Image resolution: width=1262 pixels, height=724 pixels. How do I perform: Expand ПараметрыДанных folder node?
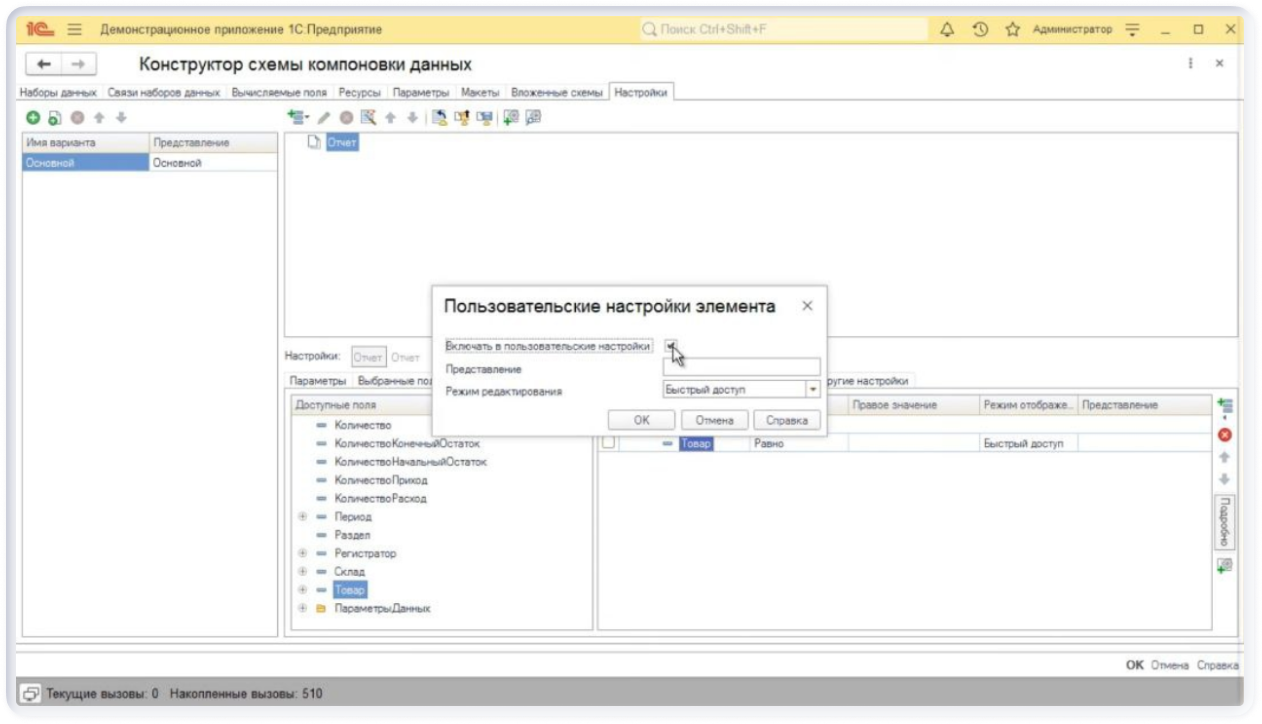click(303, 608)
